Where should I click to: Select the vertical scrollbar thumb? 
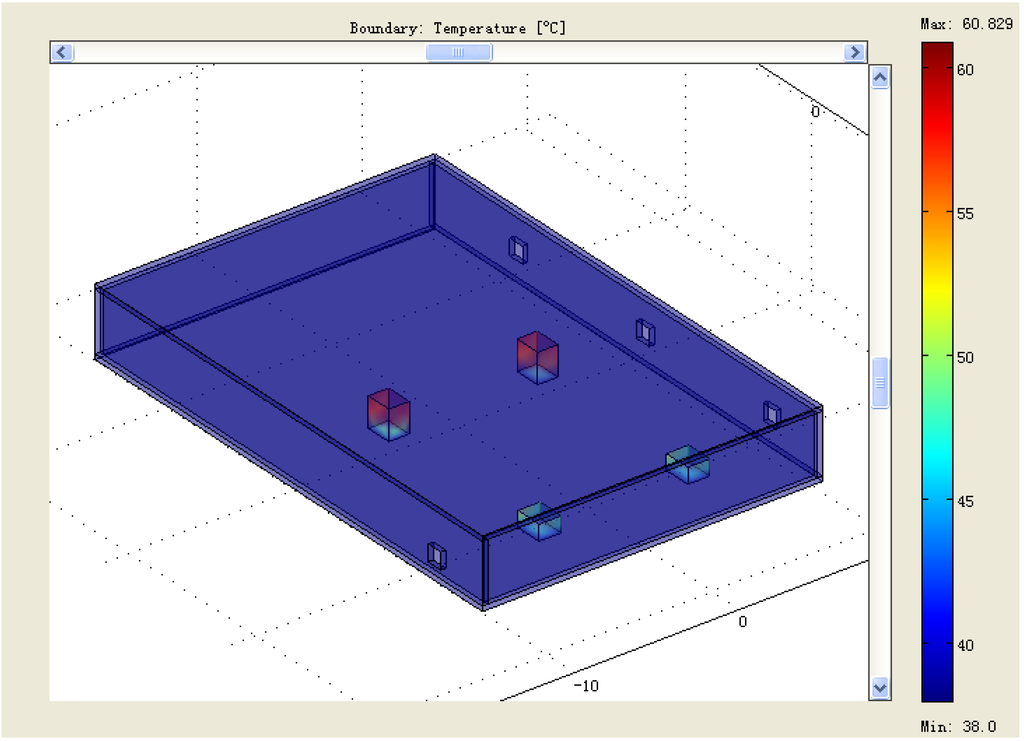click(880, 383)
